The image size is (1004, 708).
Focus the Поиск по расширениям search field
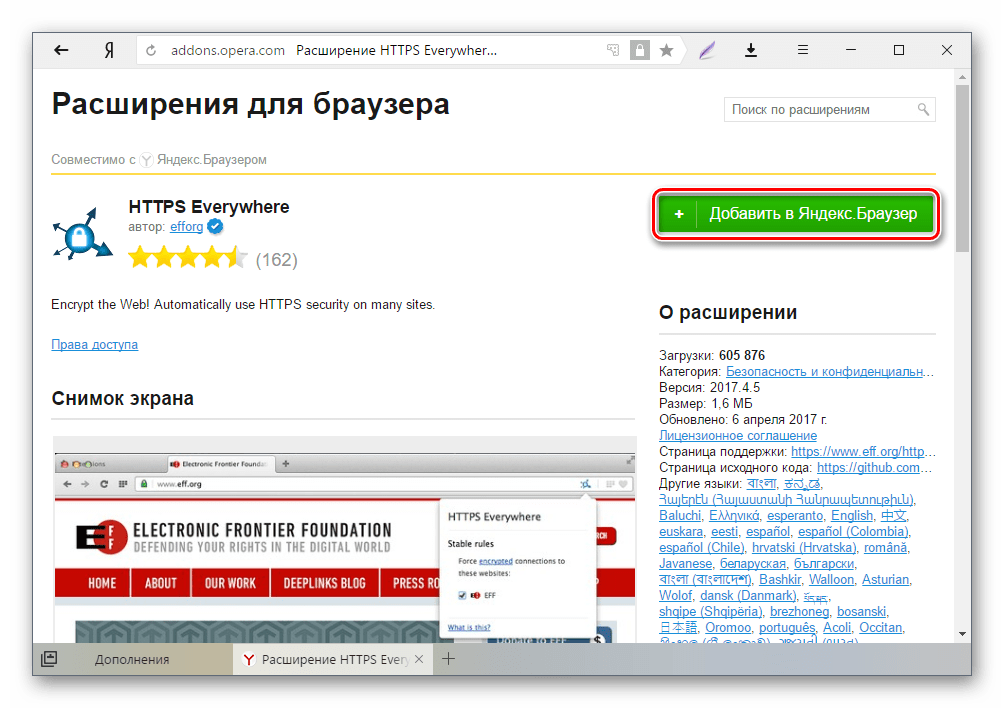pyautogui.click(x=829, y=109)
